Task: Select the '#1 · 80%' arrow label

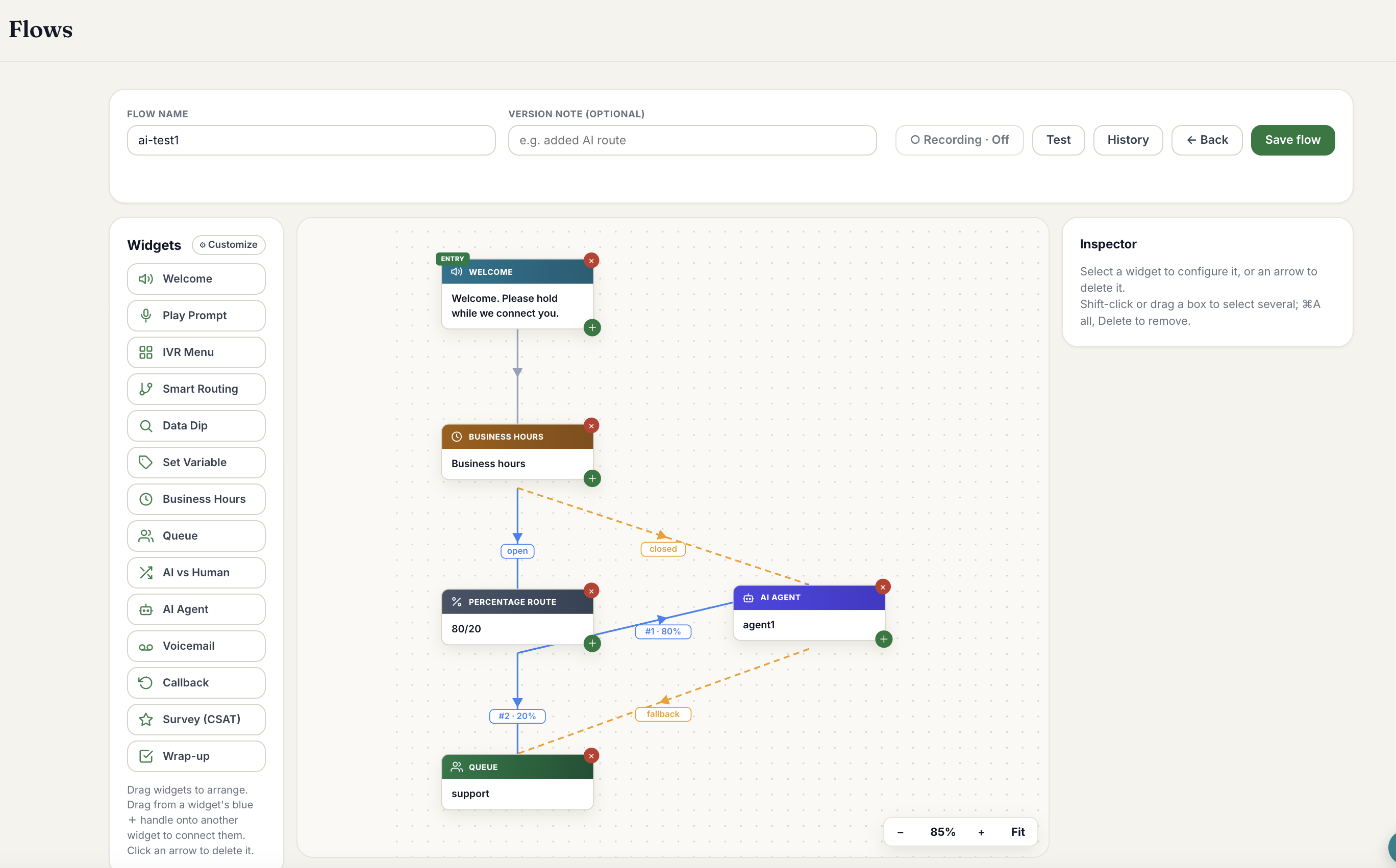Action: pos(663,631)
